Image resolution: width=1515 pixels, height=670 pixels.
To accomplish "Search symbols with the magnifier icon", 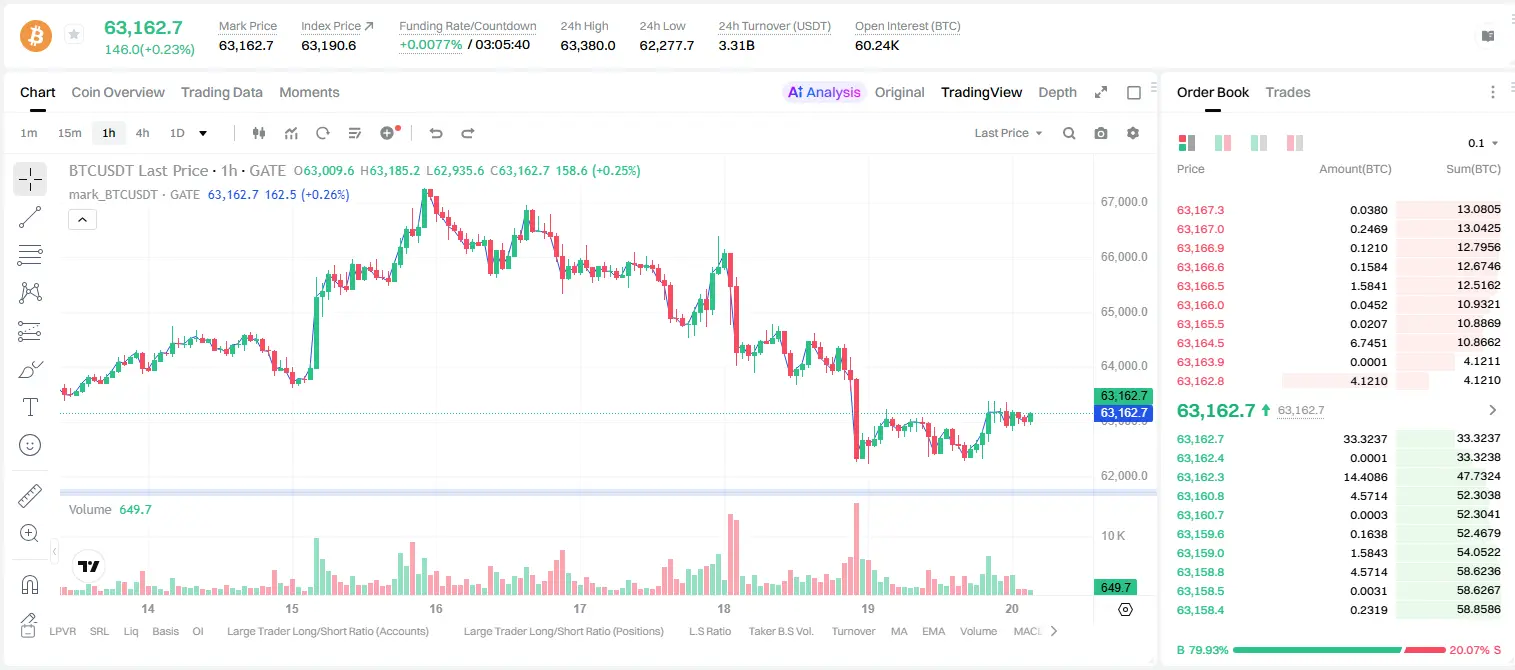I will tap(1069, 133).
